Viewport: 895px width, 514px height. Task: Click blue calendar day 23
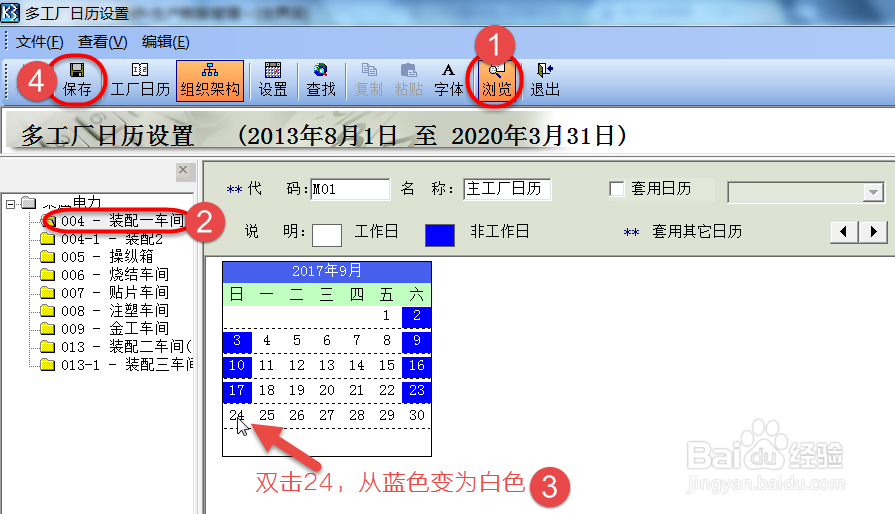(417, 391)
